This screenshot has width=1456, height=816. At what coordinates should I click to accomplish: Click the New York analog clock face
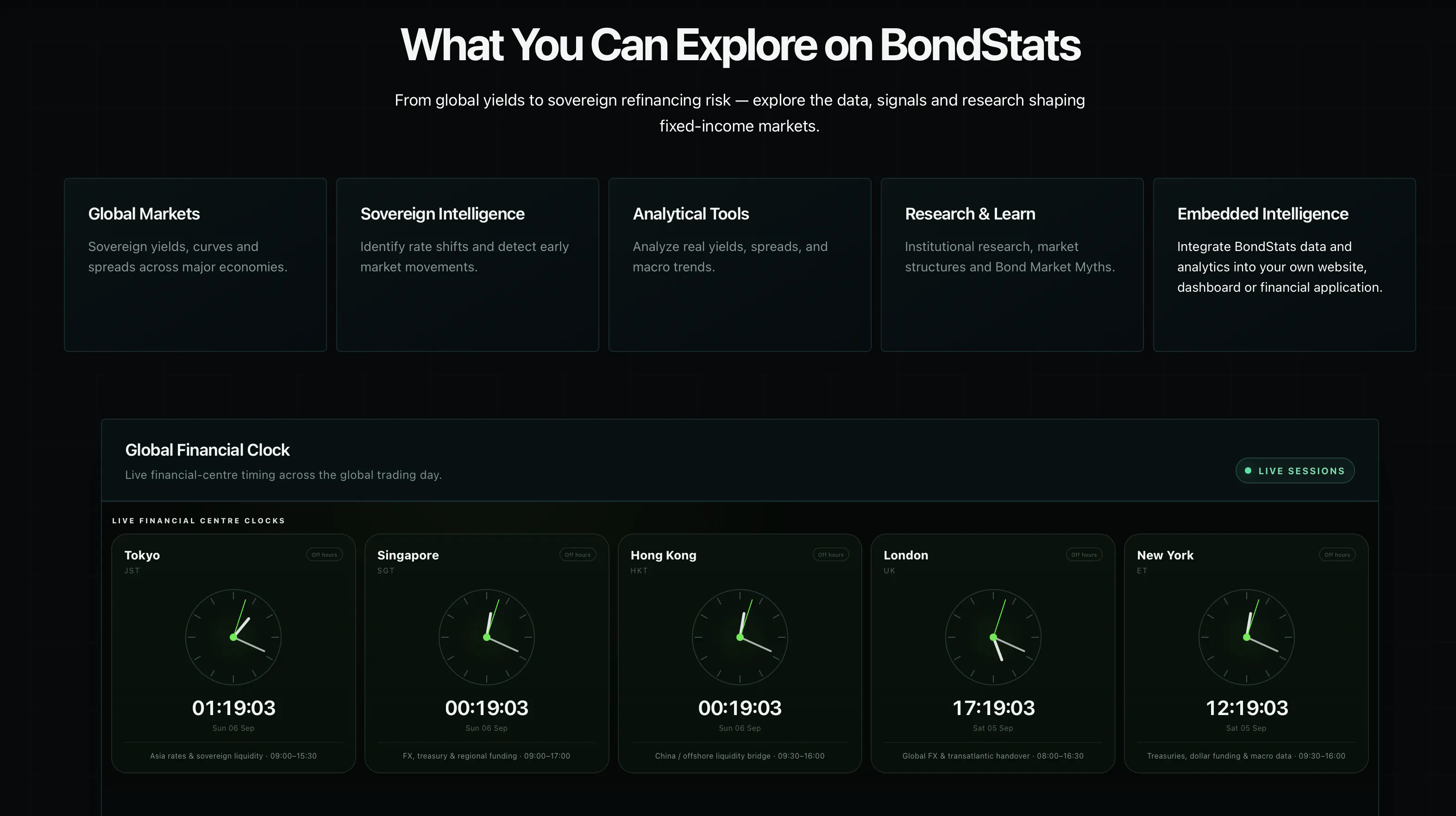tap(1246, 637)
